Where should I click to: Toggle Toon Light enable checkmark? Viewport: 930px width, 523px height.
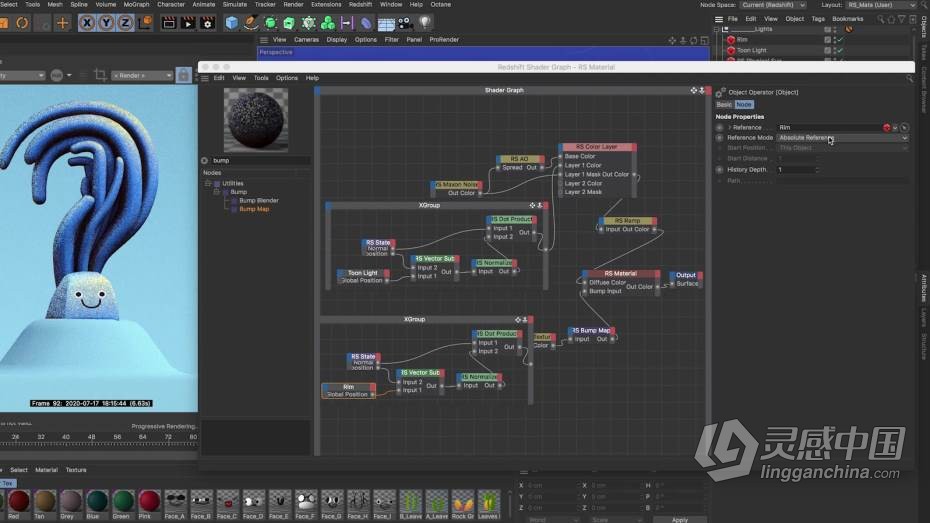click(x=840, y=50)
